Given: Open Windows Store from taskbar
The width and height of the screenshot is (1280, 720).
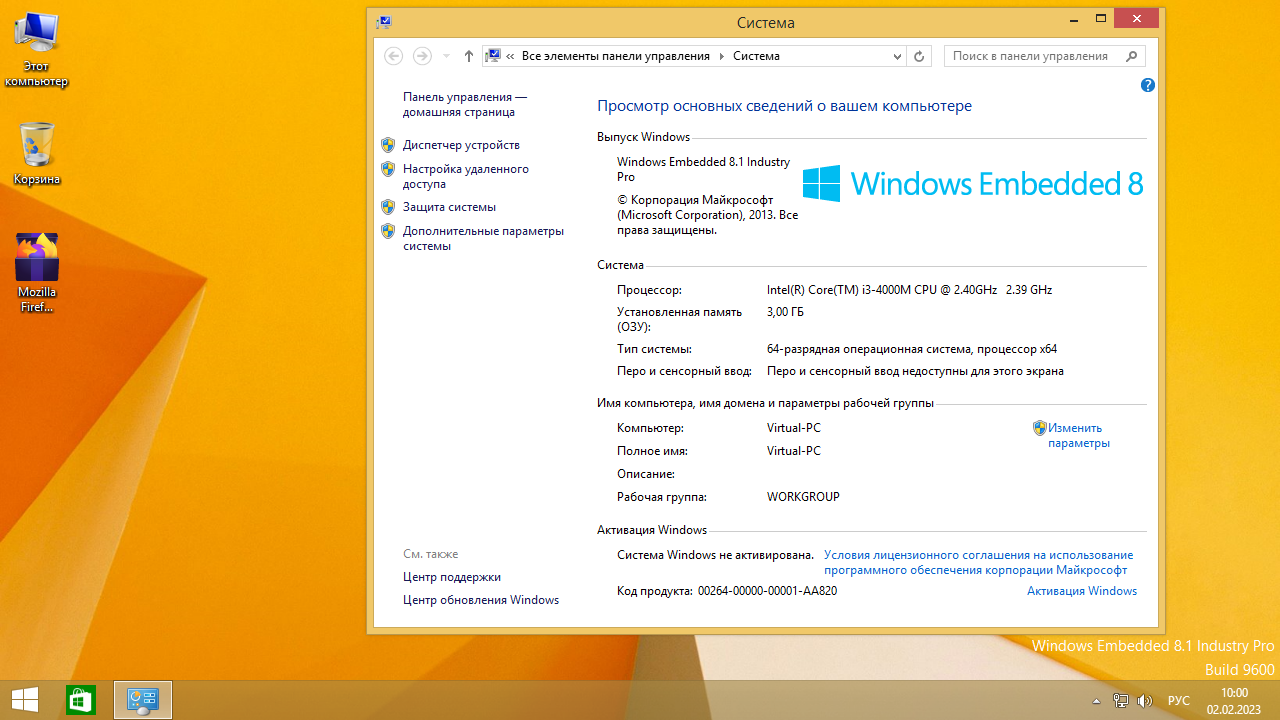Looking at the screenshot, I should click(x=80, y=700).
